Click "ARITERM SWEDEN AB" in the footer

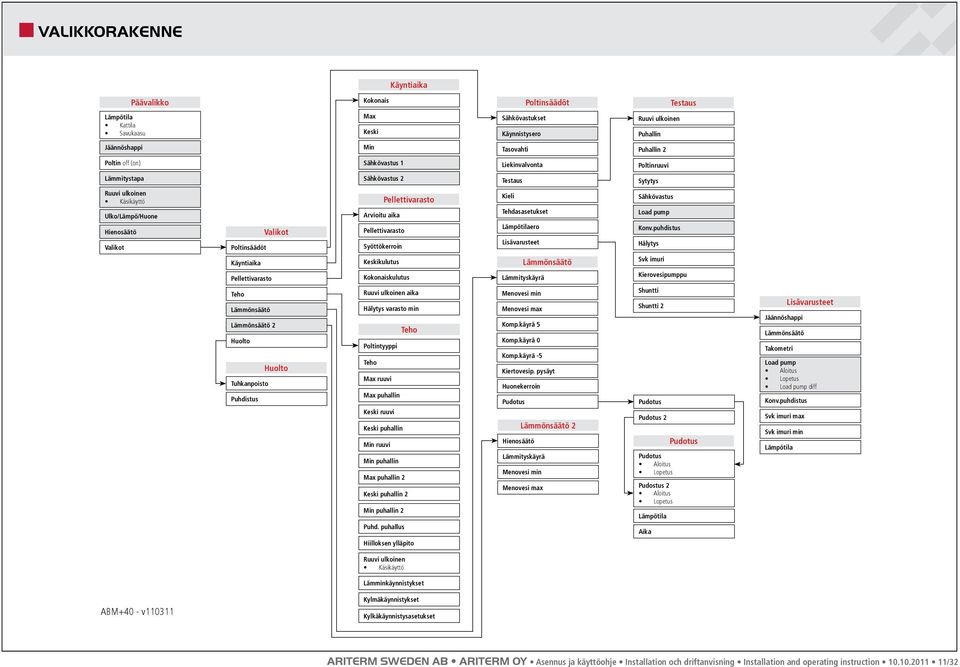pos(386,661)
